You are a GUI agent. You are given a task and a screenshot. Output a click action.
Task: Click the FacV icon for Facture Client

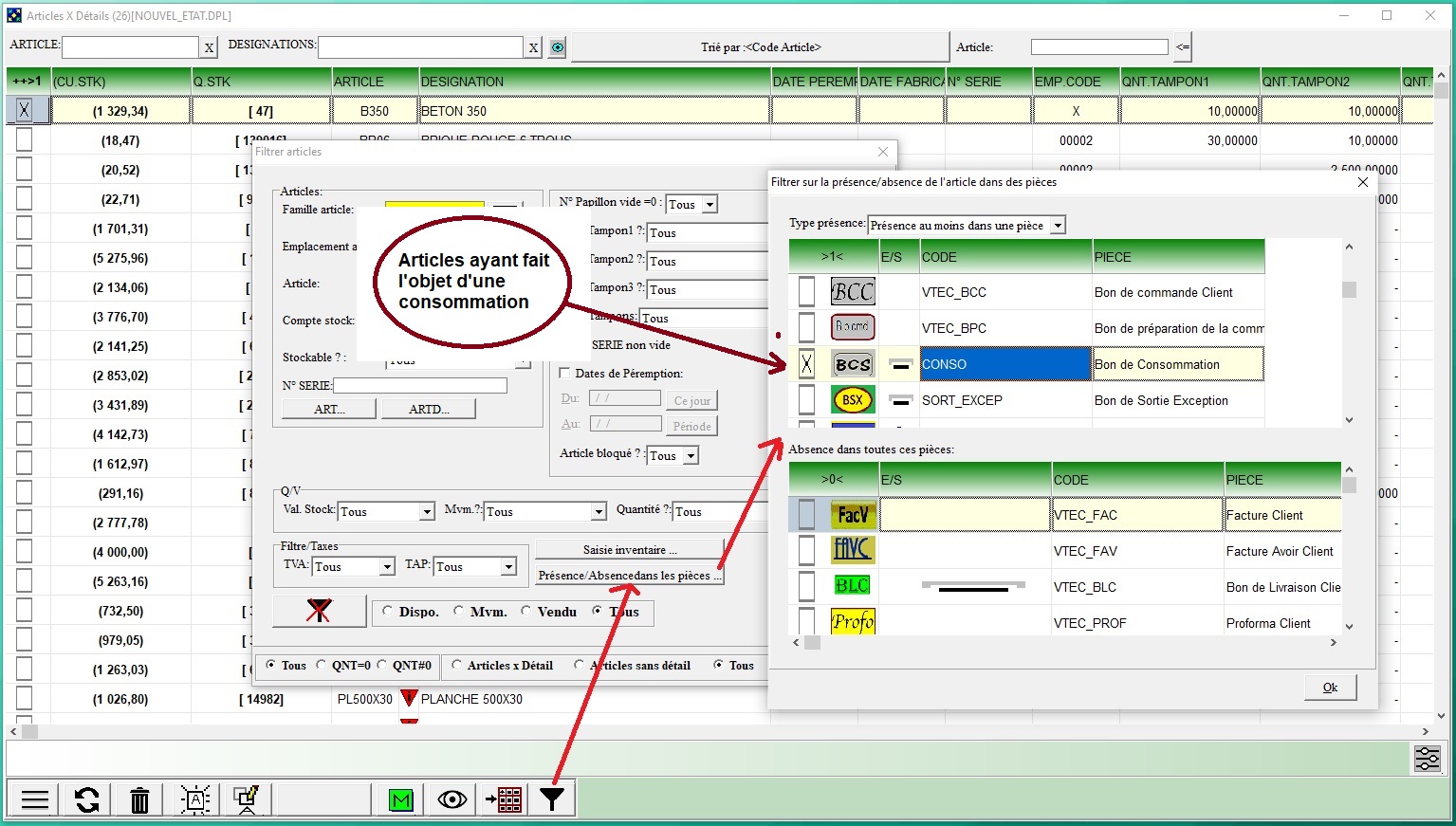853,515
